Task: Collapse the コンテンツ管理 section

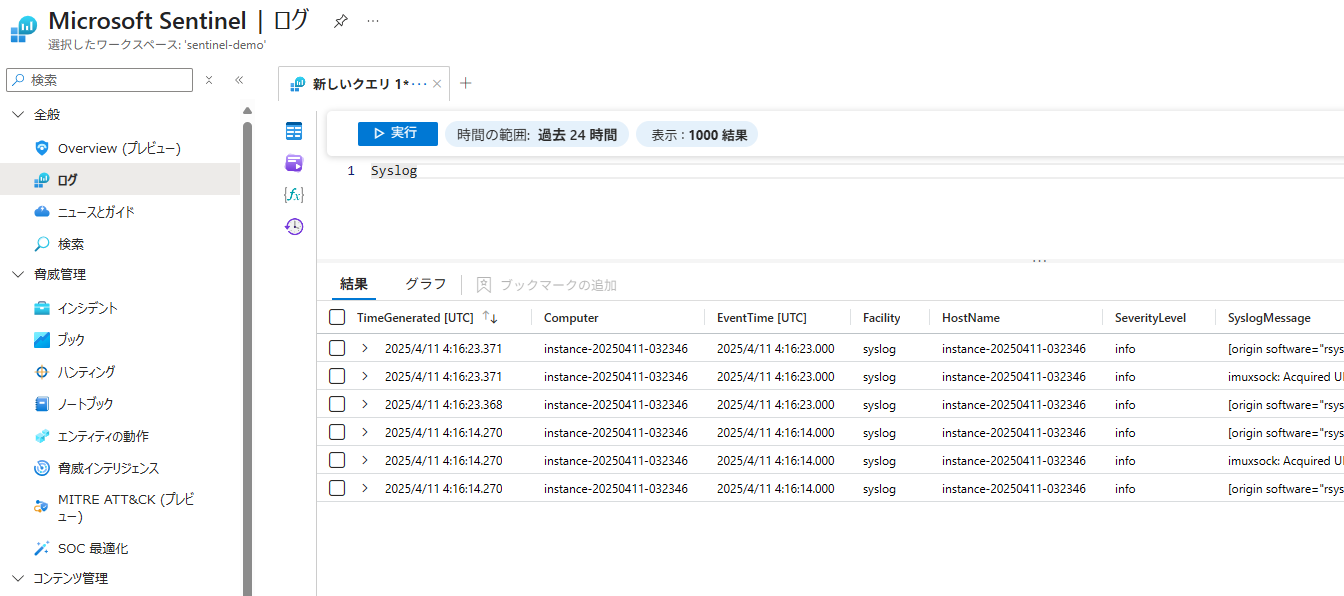Action: pos(17,578)
